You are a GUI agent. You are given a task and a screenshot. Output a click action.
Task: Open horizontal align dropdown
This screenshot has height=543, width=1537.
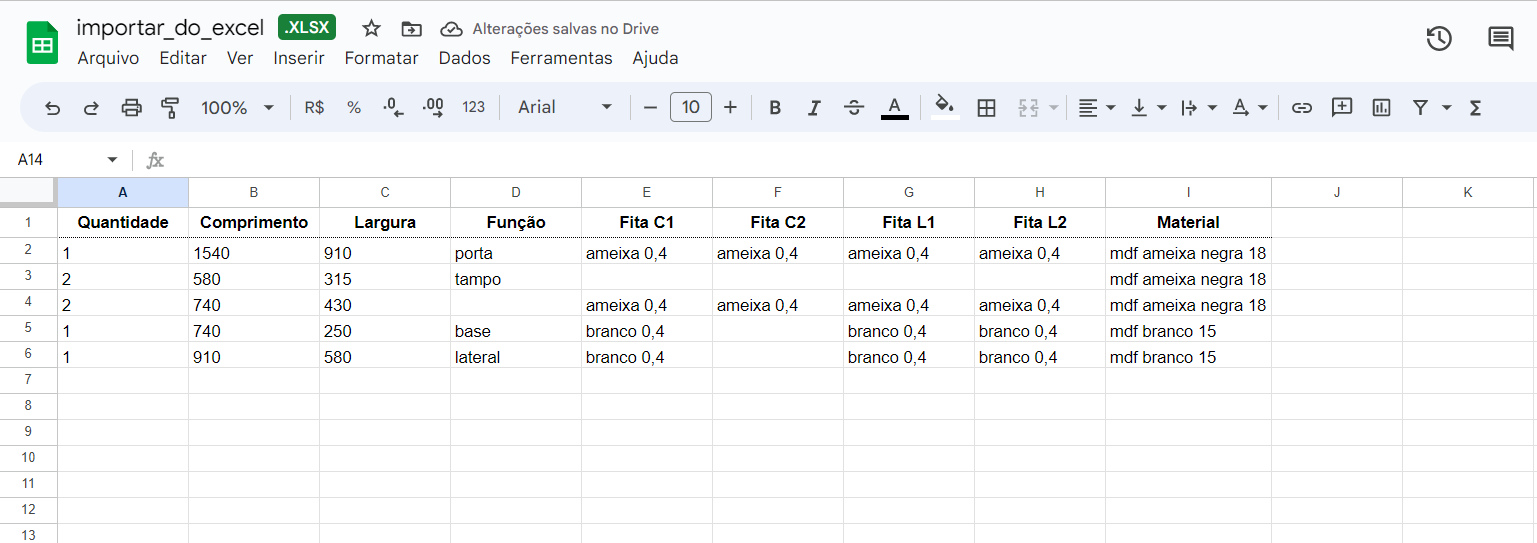tap(1096, 108)
